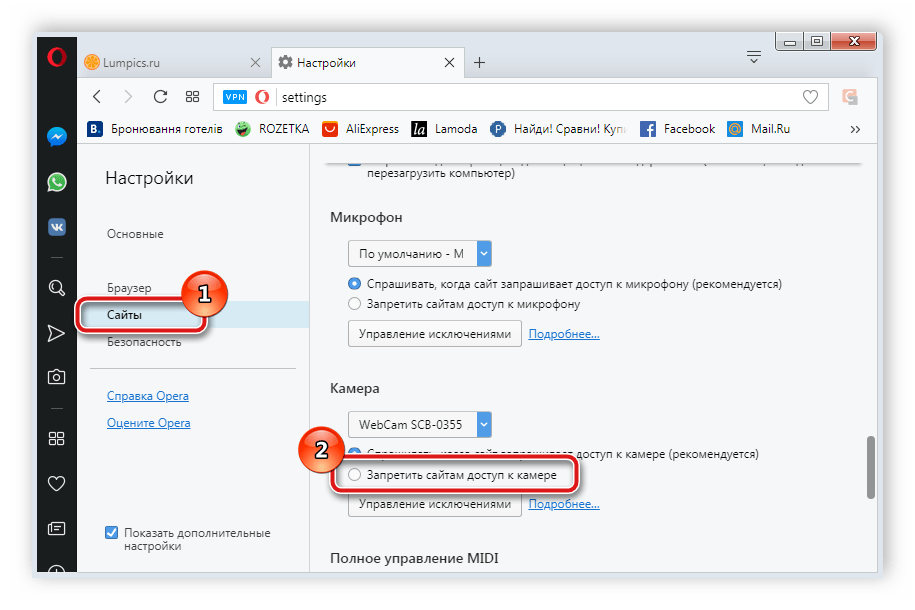Switch to the Lumpics.ru tab
Screen dimensions: 915x610
click(170, 62)
